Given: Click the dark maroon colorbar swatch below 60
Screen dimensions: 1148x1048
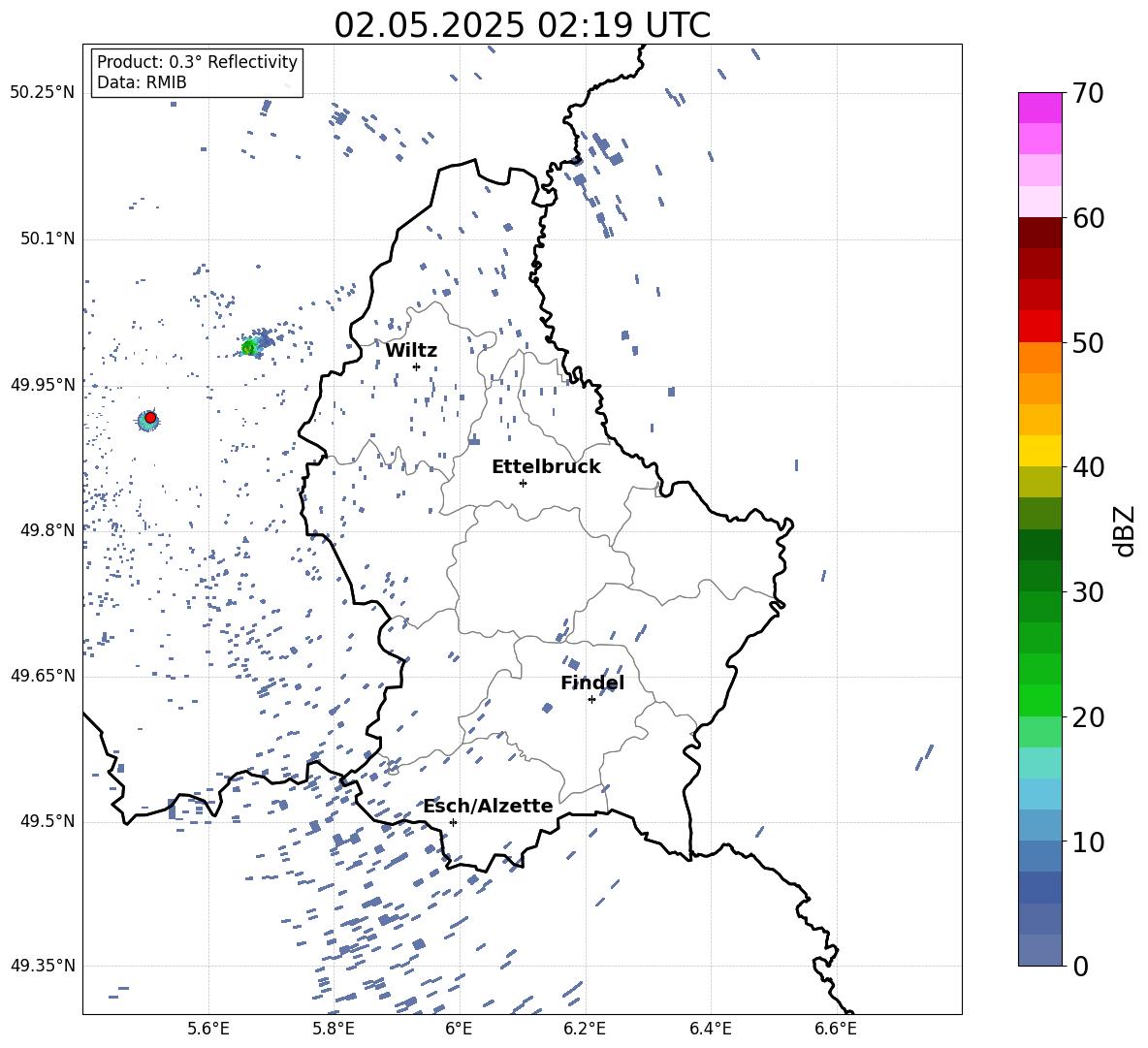Looking at the screenshot, I should coord(1039,234).
